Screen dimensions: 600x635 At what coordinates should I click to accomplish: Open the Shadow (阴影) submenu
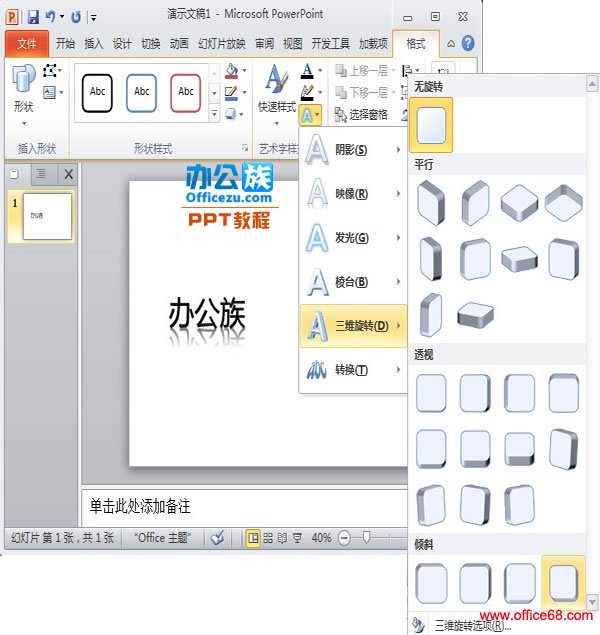[353, 150]
